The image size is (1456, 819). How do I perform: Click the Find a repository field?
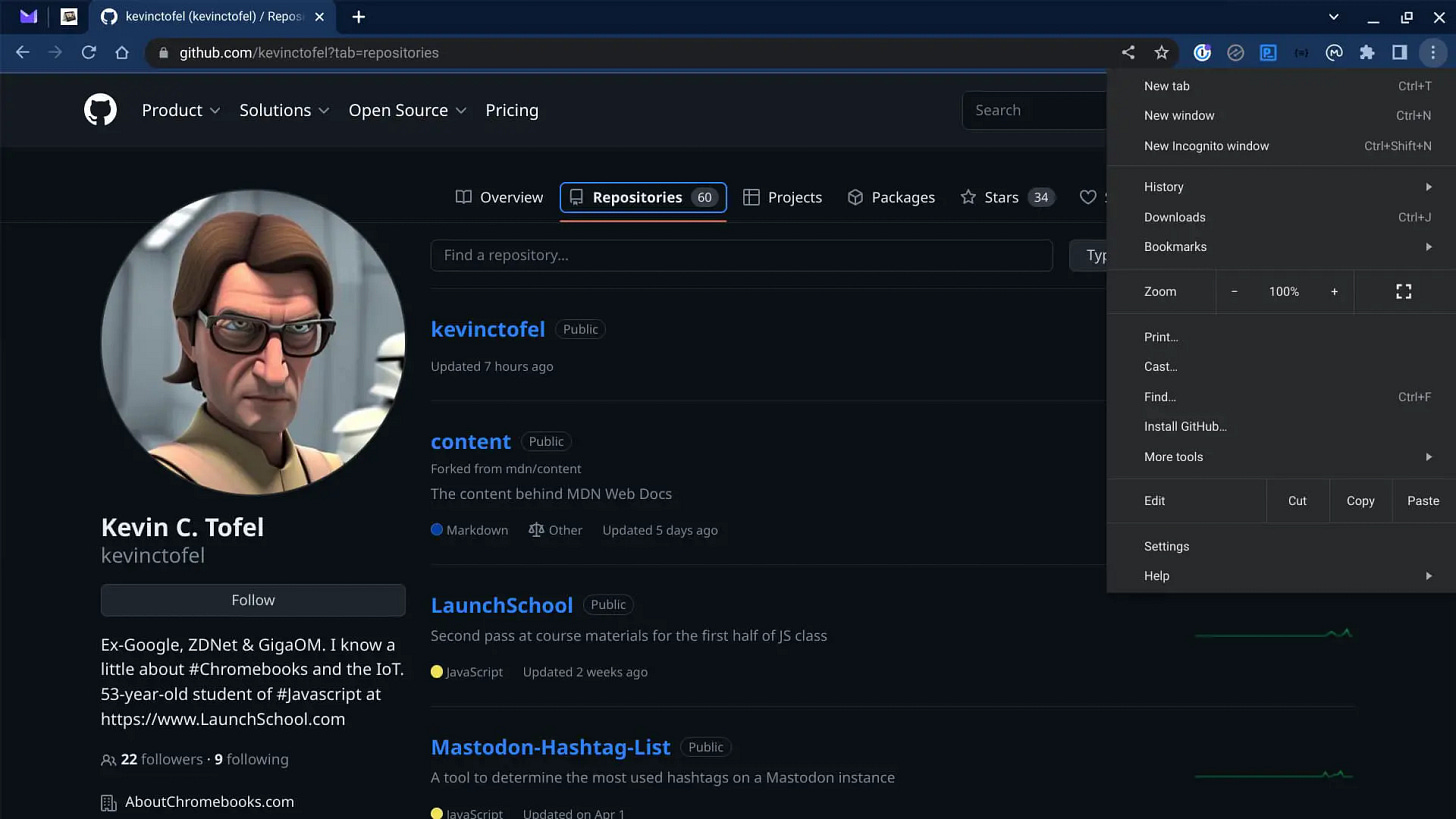coord(741,255)
